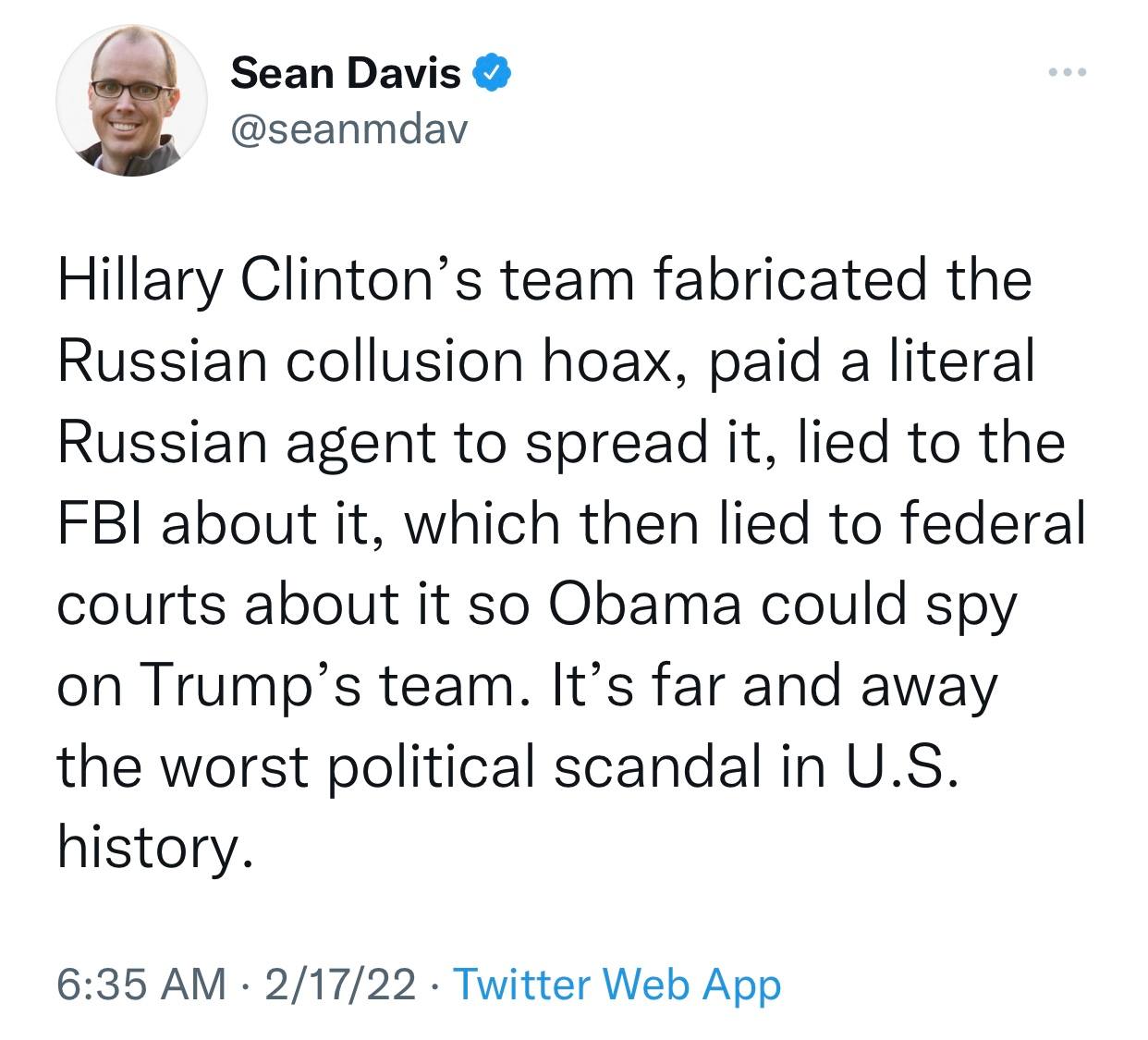This screenshot has height=1040, width=1148.
Task: Click the Sean Davis display name
Action: pos(345,73)
